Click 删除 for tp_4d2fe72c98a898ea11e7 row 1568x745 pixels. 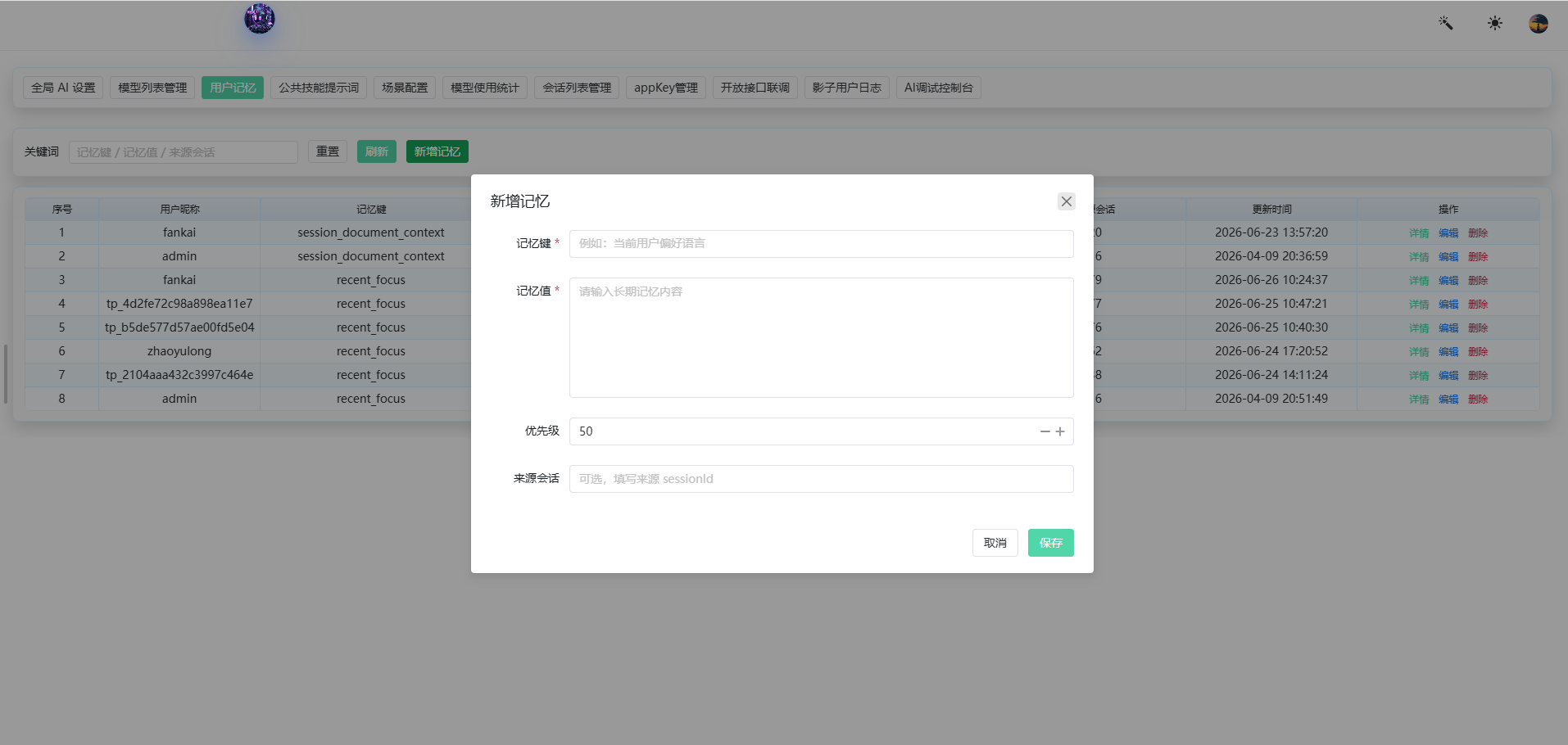[x=1478, y=305]
